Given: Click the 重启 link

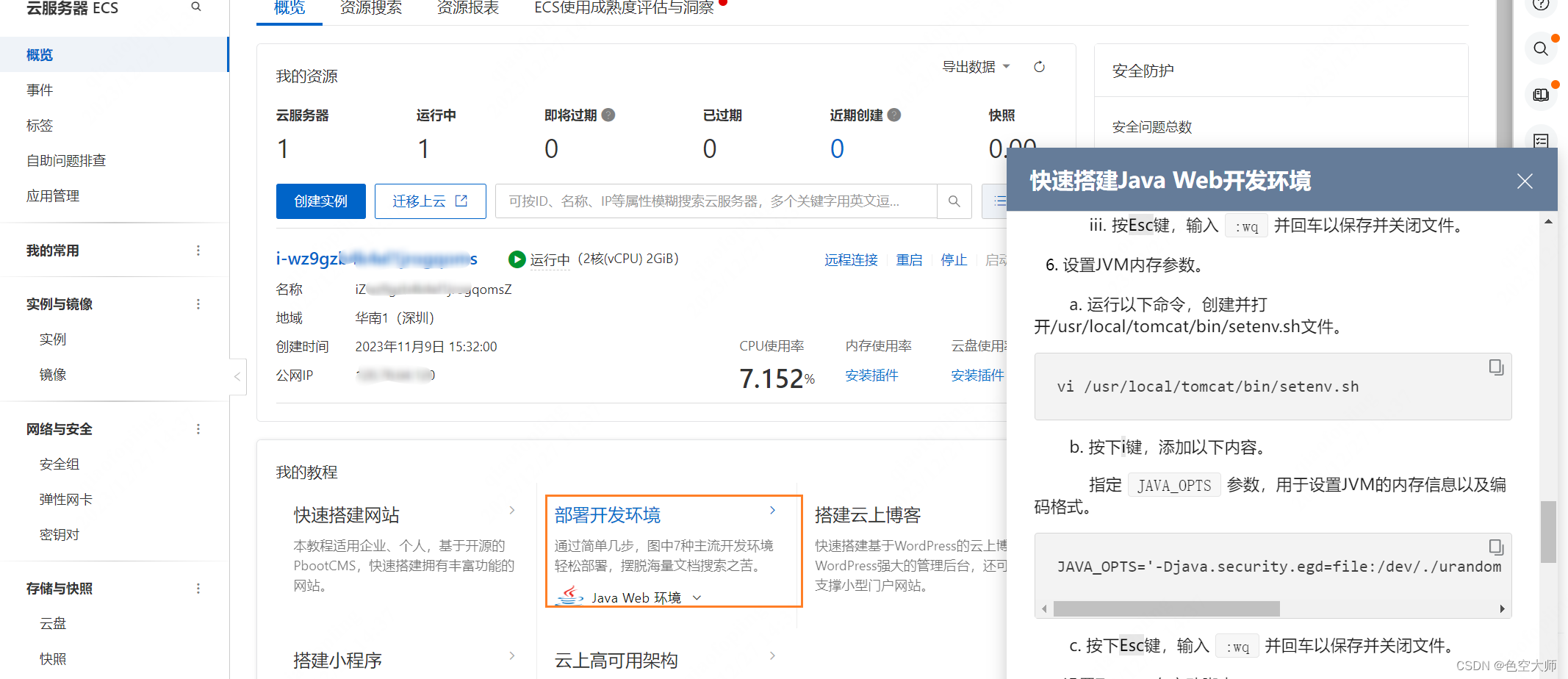Looking at the screenshot, I should tap(909, 260).
